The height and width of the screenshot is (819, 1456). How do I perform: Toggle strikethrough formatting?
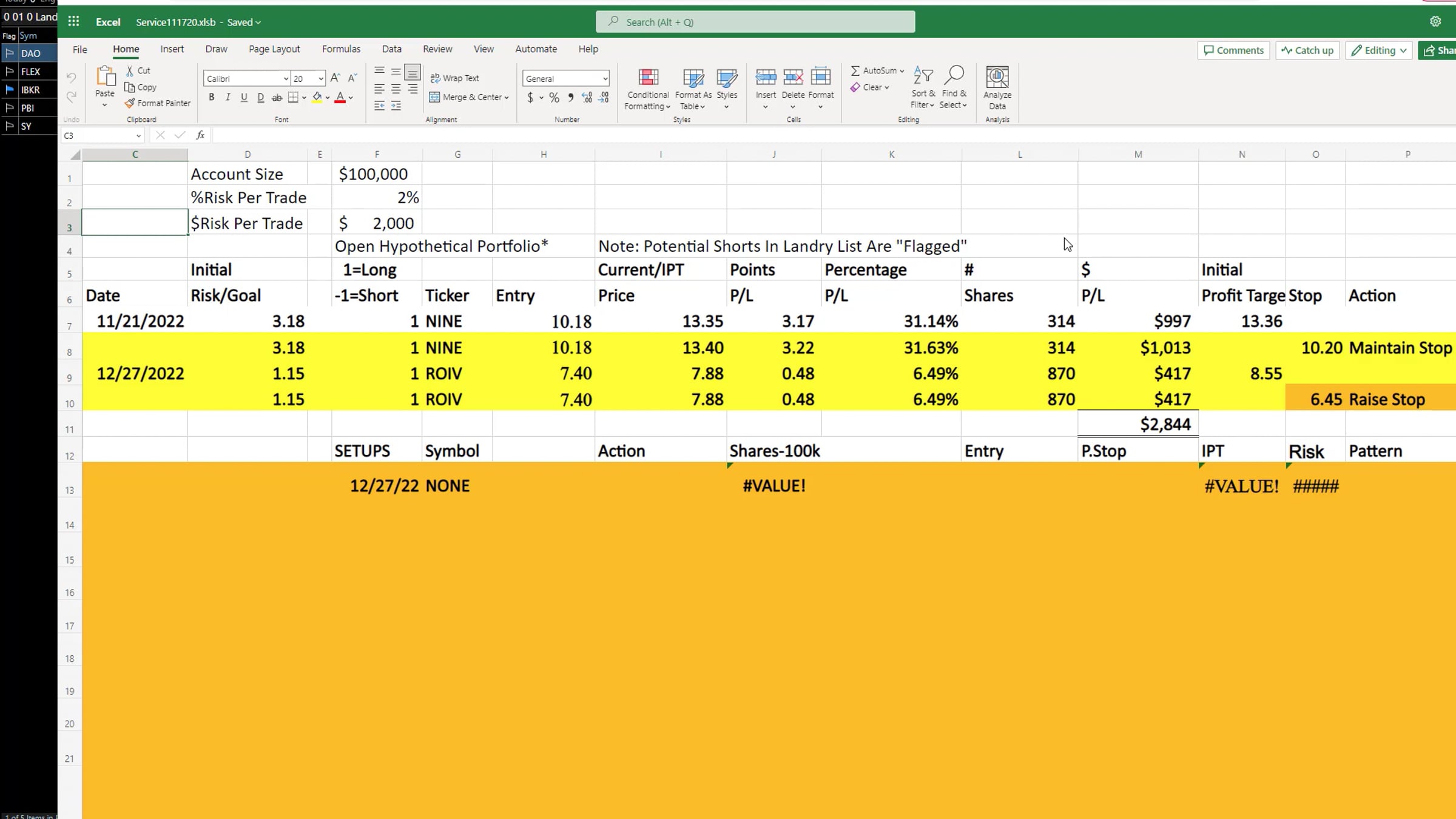pyautogui.click(x=277, y=97)
